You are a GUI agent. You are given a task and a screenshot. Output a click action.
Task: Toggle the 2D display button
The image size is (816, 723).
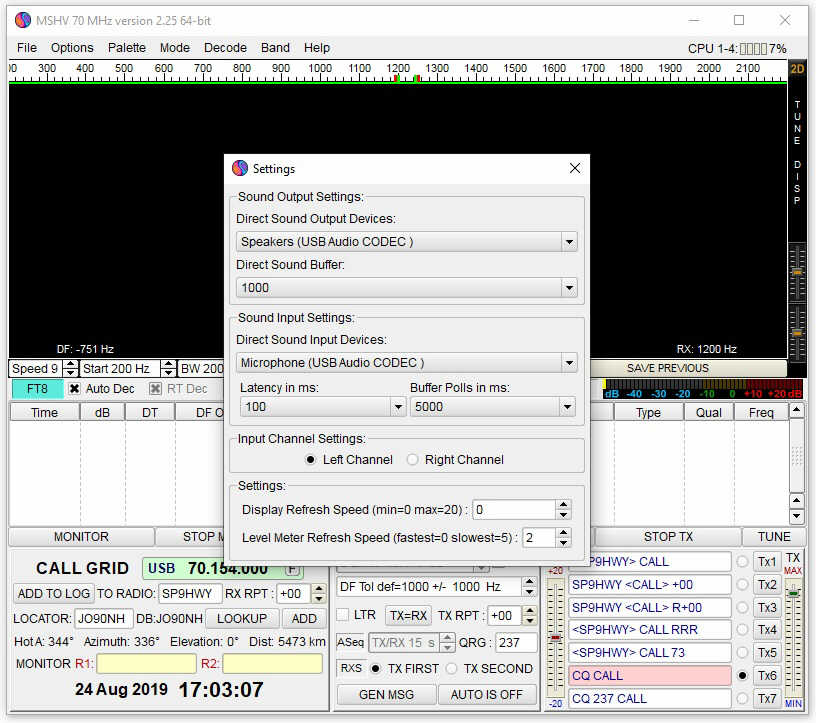[797, 69]
